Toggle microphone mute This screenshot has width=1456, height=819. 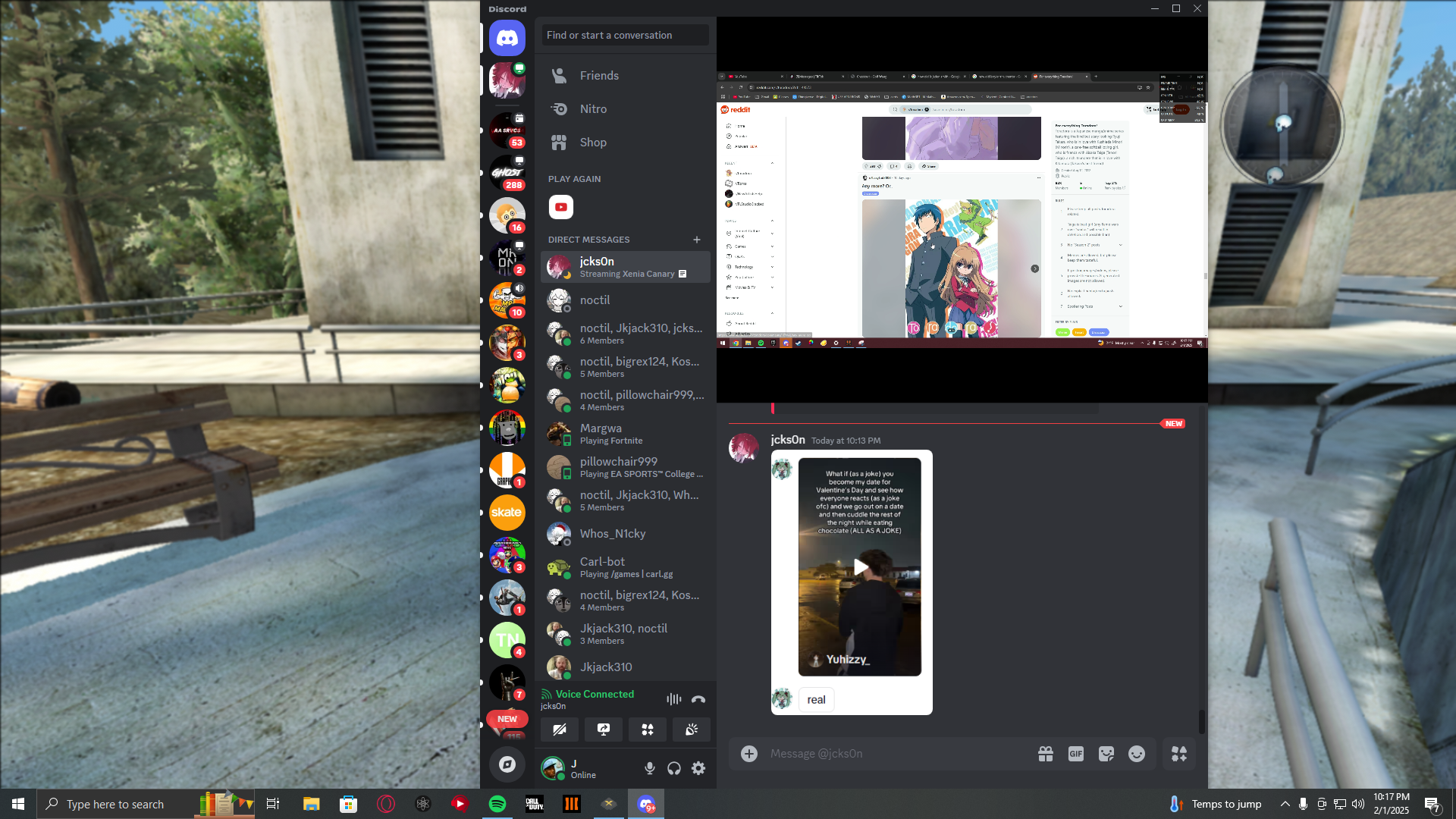650,768
